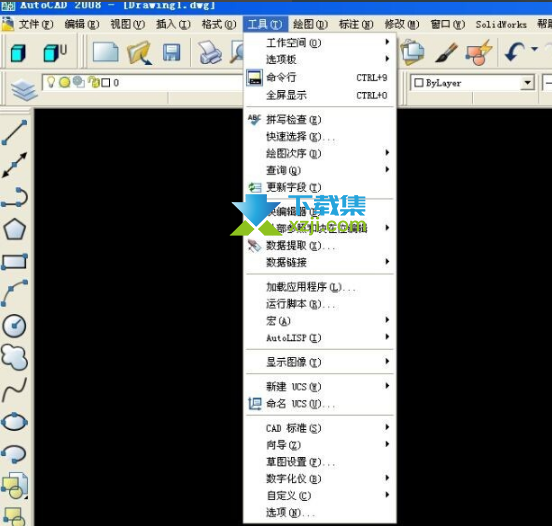The height and width of the screenshot is (526, 552).
Task: Open the 窗口 menu
Action: click(x=447, y=24)
